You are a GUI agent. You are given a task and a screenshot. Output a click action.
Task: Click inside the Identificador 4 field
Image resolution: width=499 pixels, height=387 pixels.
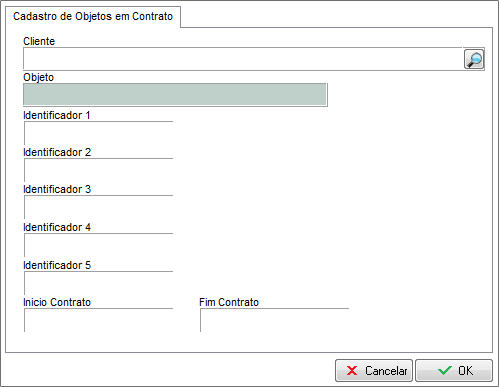[98, 245]
